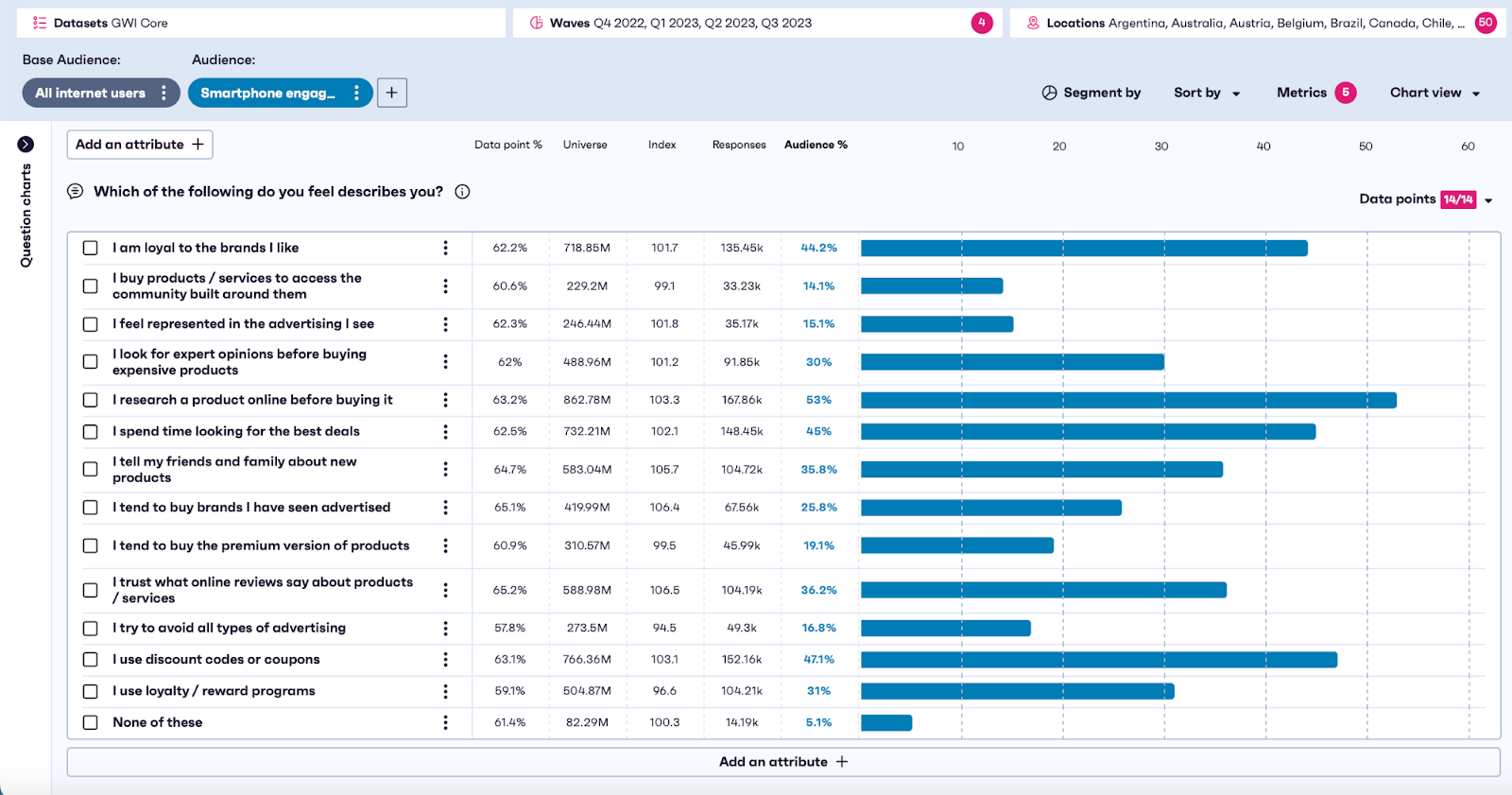Screen dimensions: 1512x795
Task: Open three-dot menu on Smartphone engagement audience
Action: (356, 93)
